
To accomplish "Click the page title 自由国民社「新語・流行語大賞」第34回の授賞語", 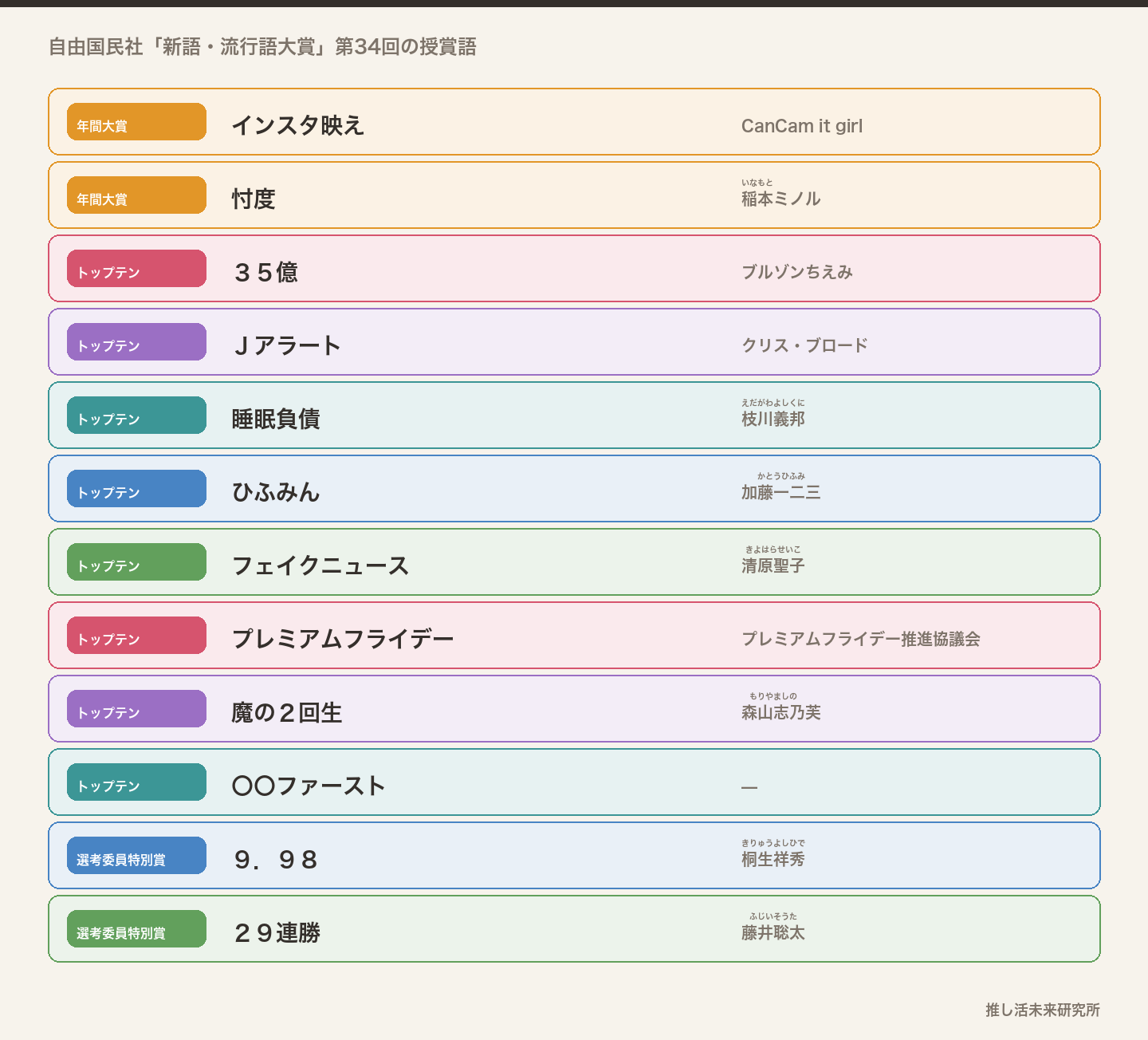I will 262,46.
